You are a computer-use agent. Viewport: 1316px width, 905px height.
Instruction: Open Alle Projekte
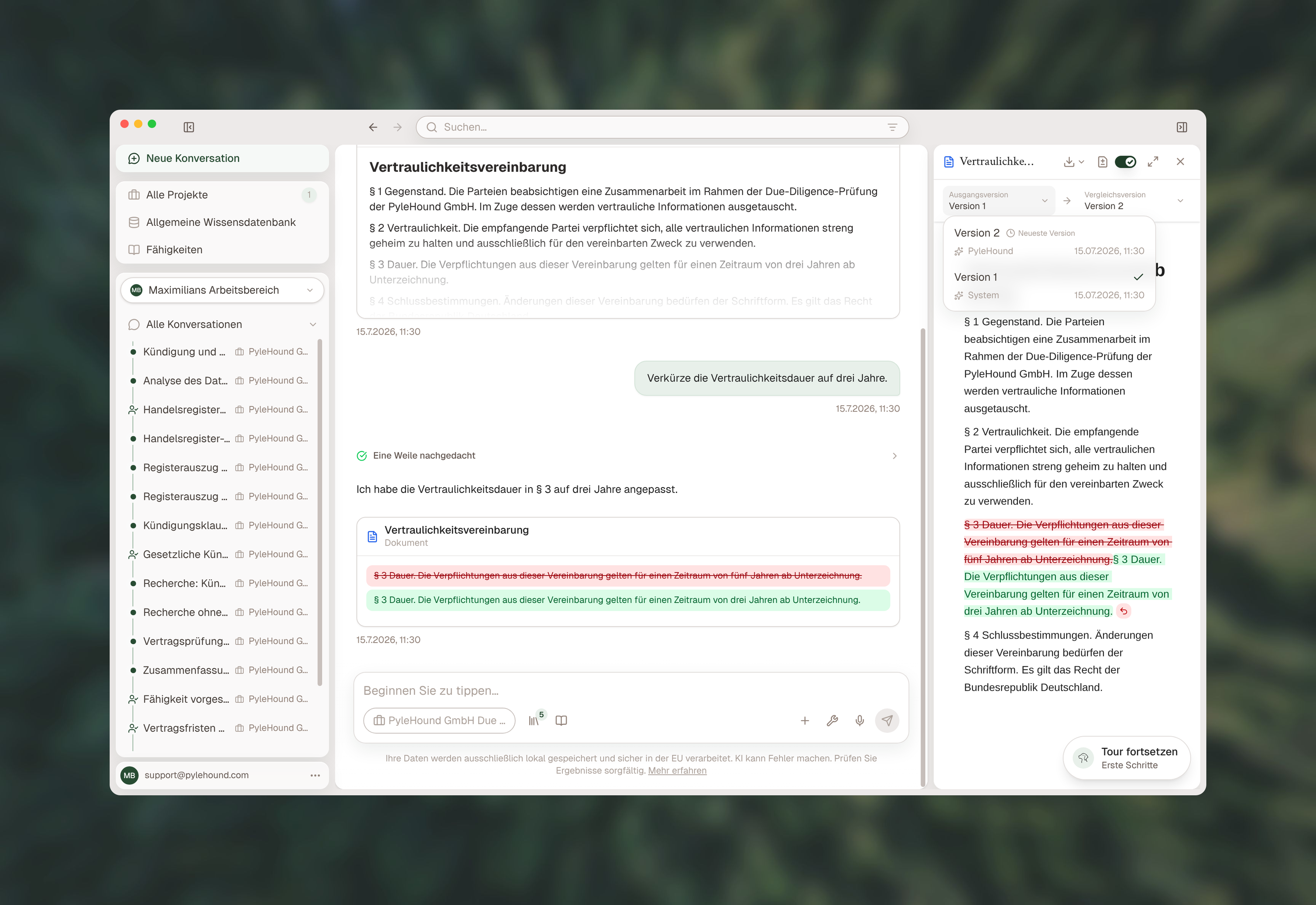222,194
